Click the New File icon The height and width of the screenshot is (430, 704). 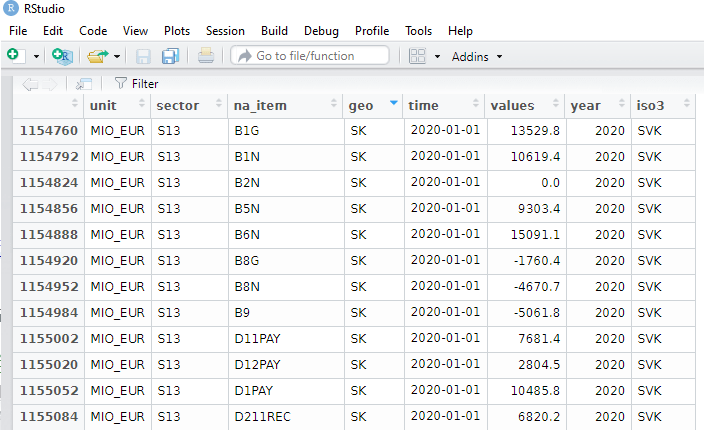16,56
